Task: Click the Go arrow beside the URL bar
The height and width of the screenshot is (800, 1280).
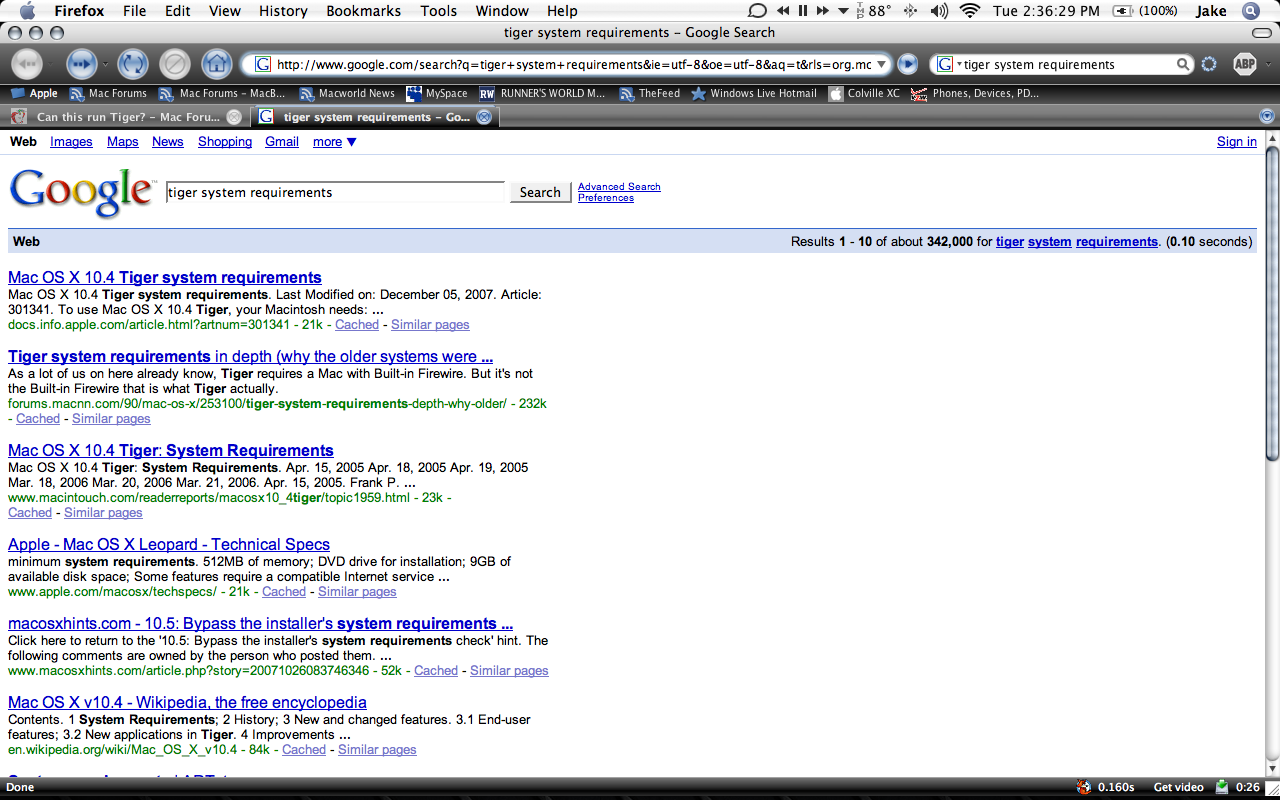Action: pyautogui.click(x=907, y=64)
